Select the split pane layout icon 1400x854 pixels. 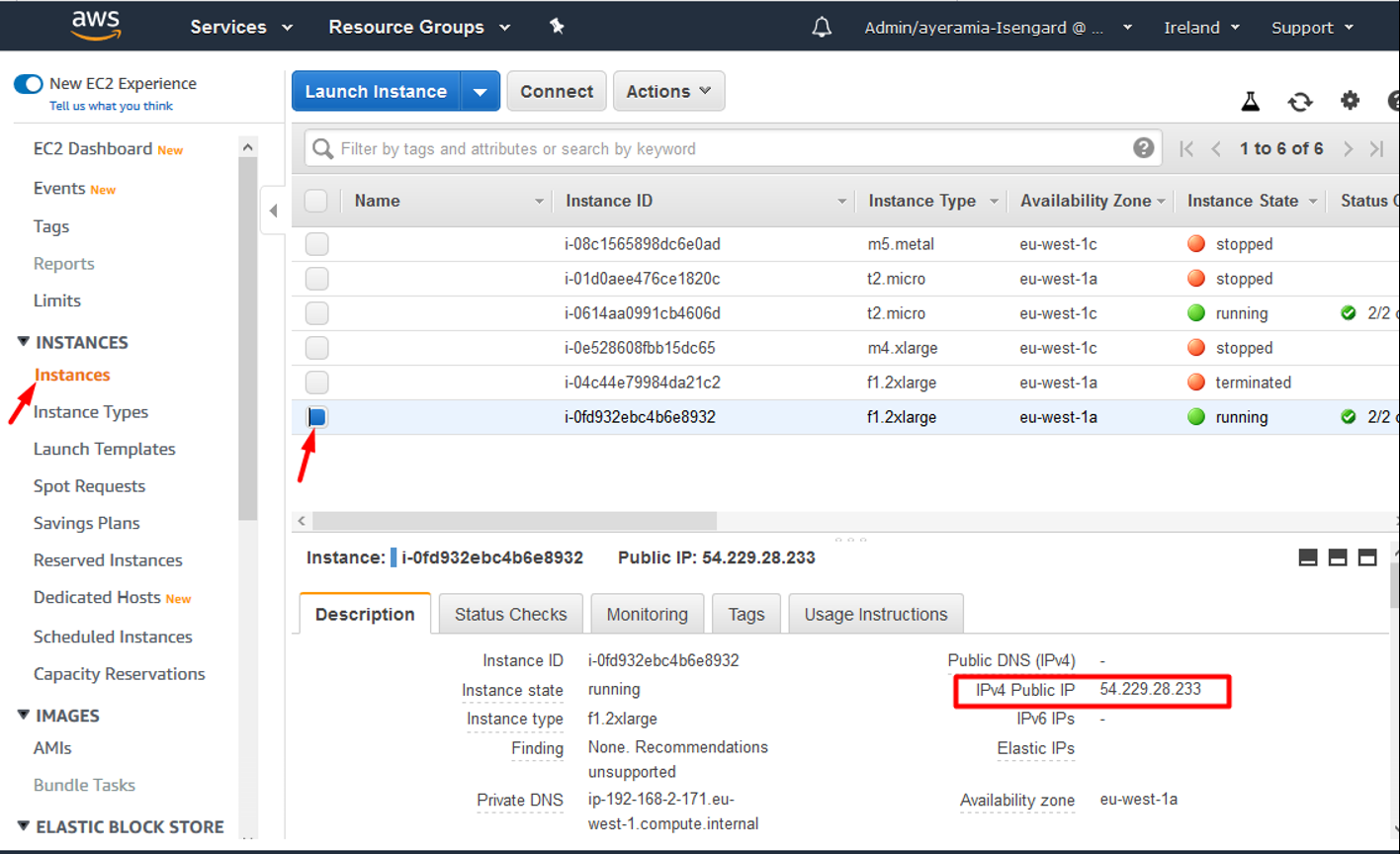1338,557
